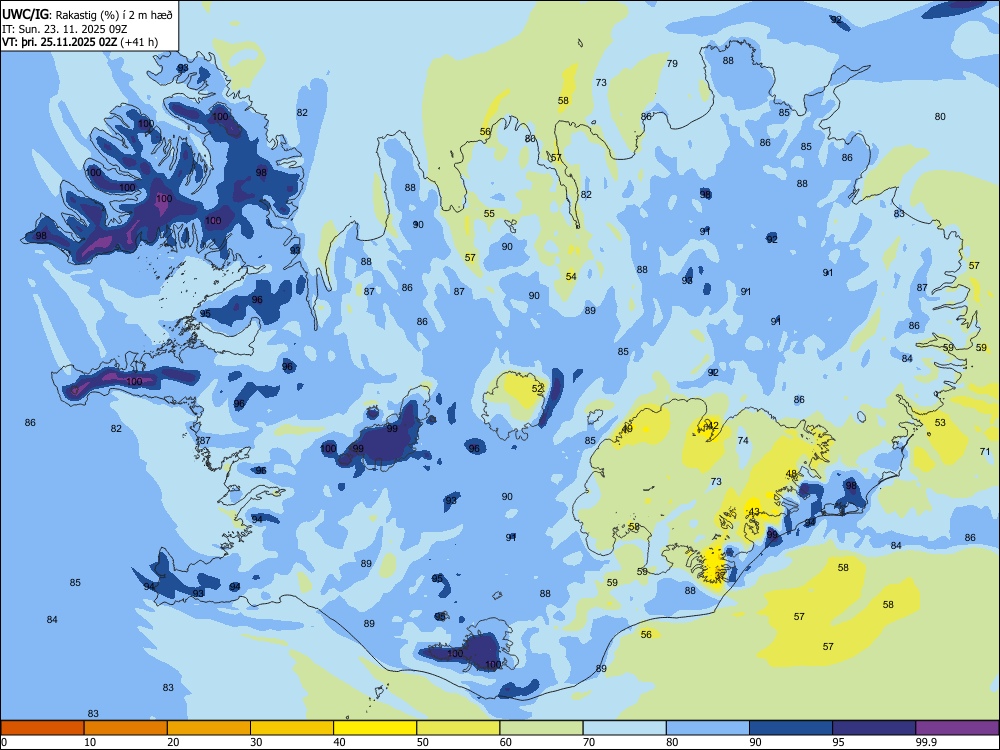
Task: Click the legend tick label '90'
Action: [755, 742]
